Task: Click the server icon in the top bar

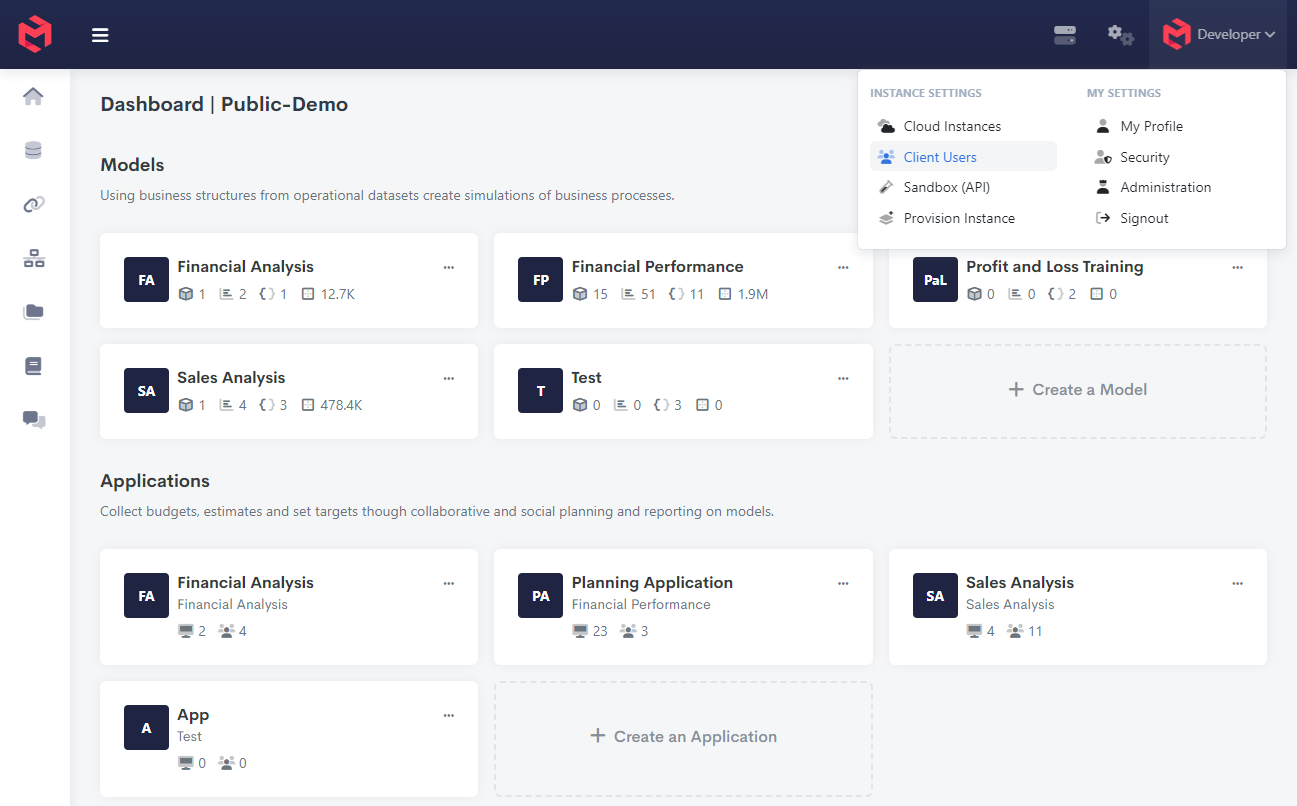Action: 1065,35
